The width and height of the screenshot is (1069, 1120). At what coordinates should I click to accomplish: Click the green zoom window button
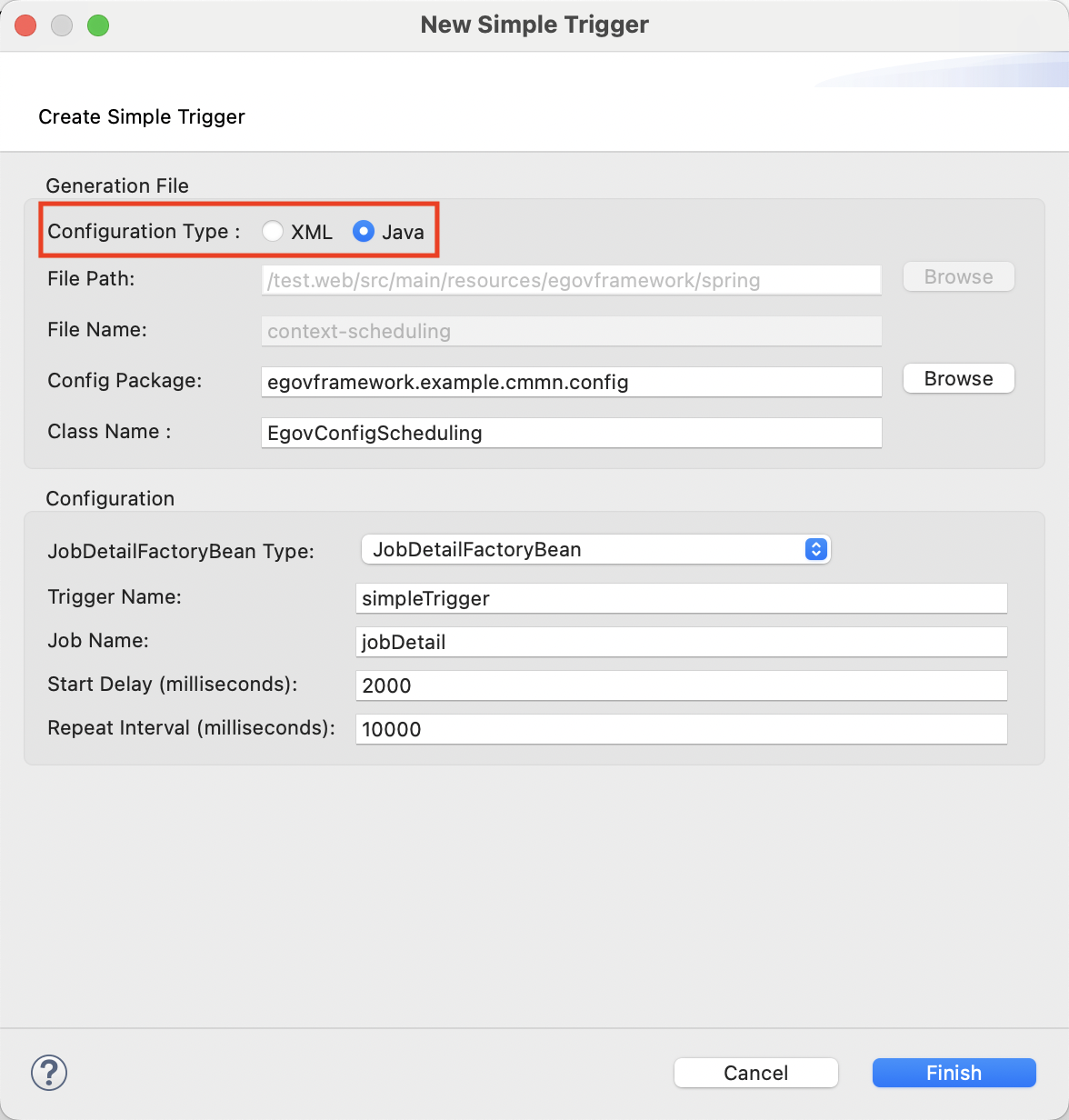tap(98, 25)
